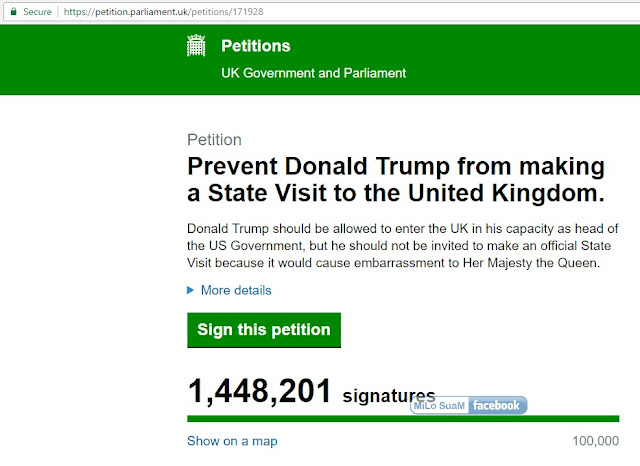Viewport: 640px width, 466px height.
Task: Expand More details disclosure triangle
Action: click(190, 290)
